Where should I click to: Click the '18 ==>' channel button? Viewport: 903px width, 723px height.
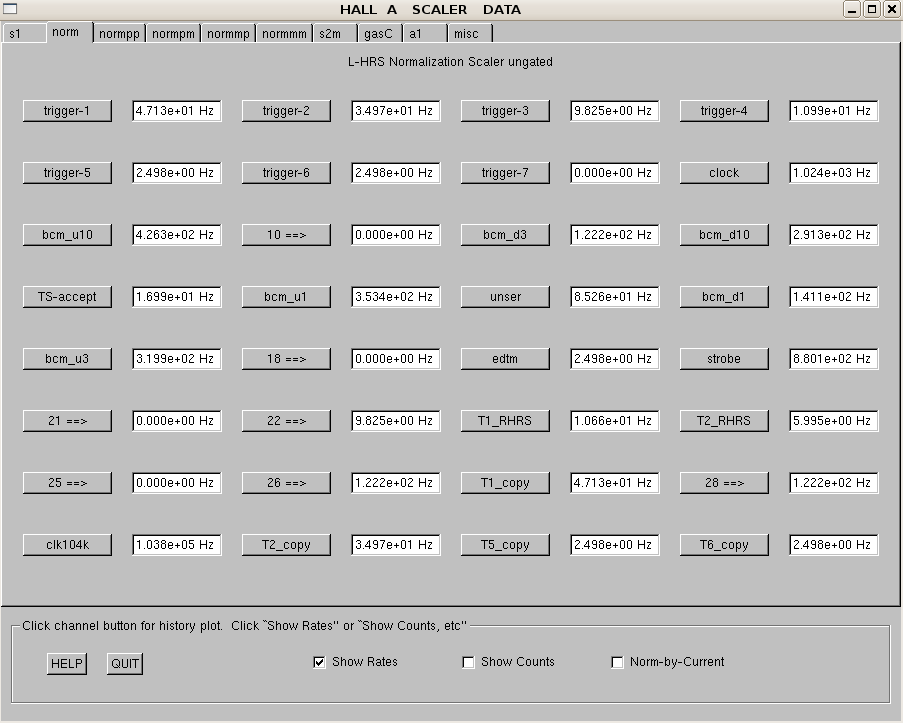286,359
